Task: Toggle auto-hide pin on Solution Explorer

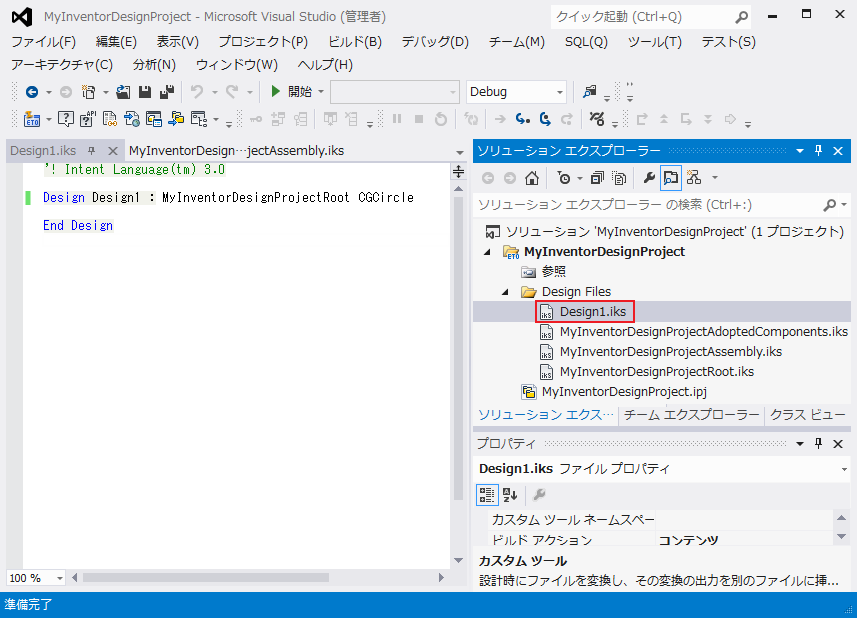Action: tap(818, 151)
